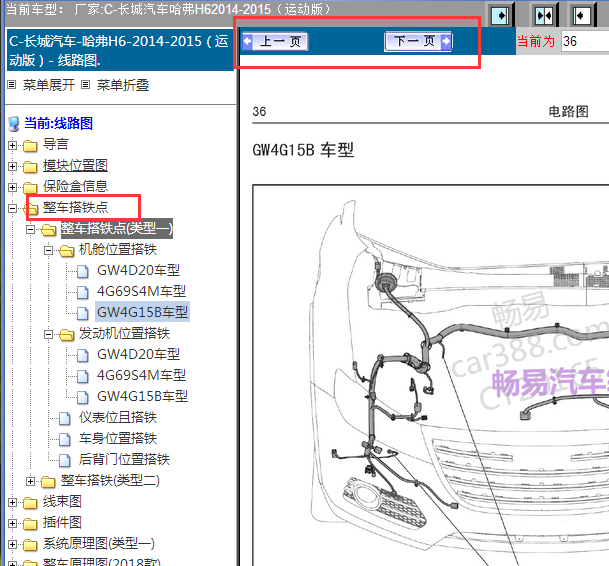
Task: Open the 保险盒信息 tree item
Action: pos(75,186)
